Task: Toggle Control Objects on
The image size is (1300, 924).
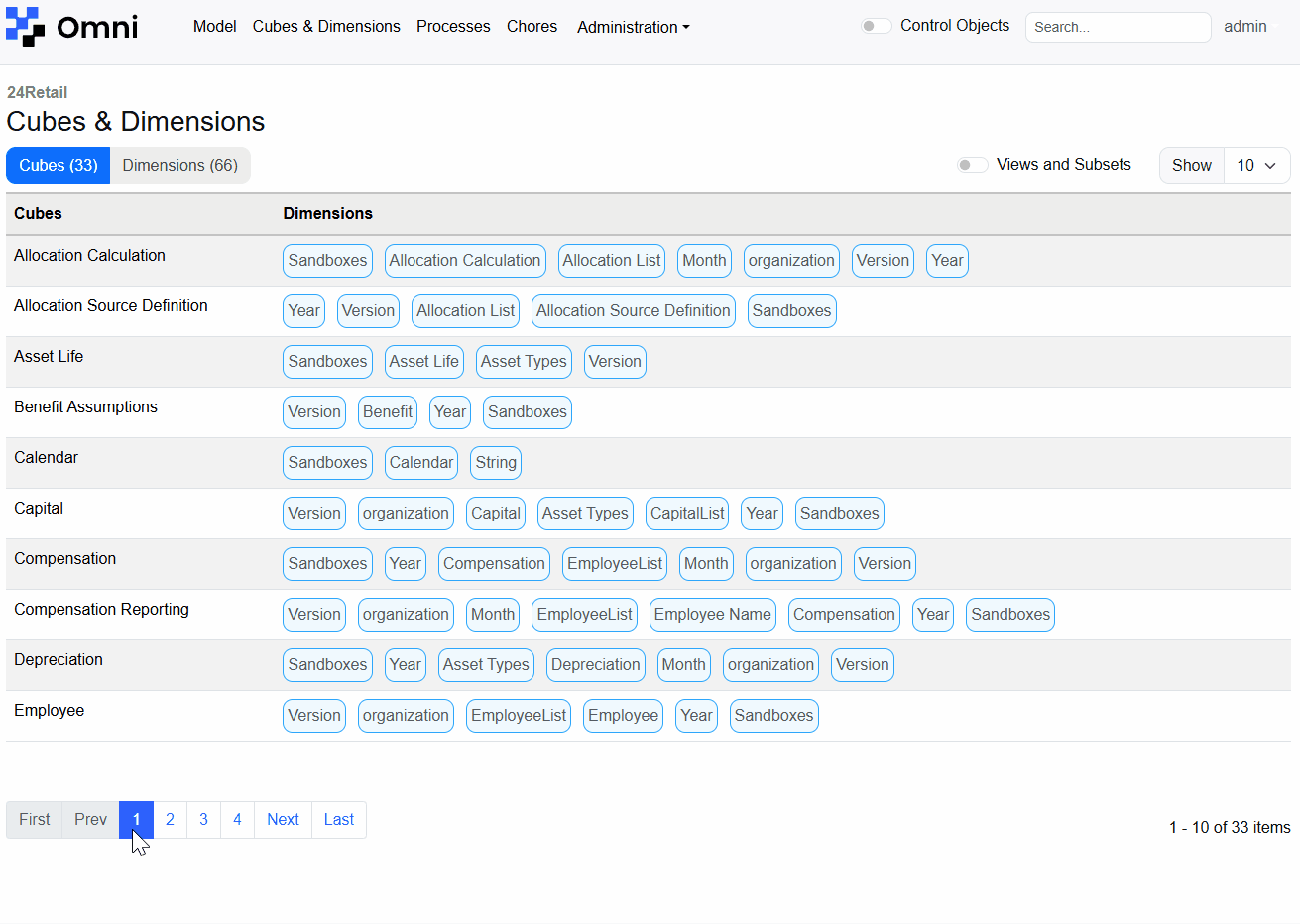Action: tap(876, 25)
